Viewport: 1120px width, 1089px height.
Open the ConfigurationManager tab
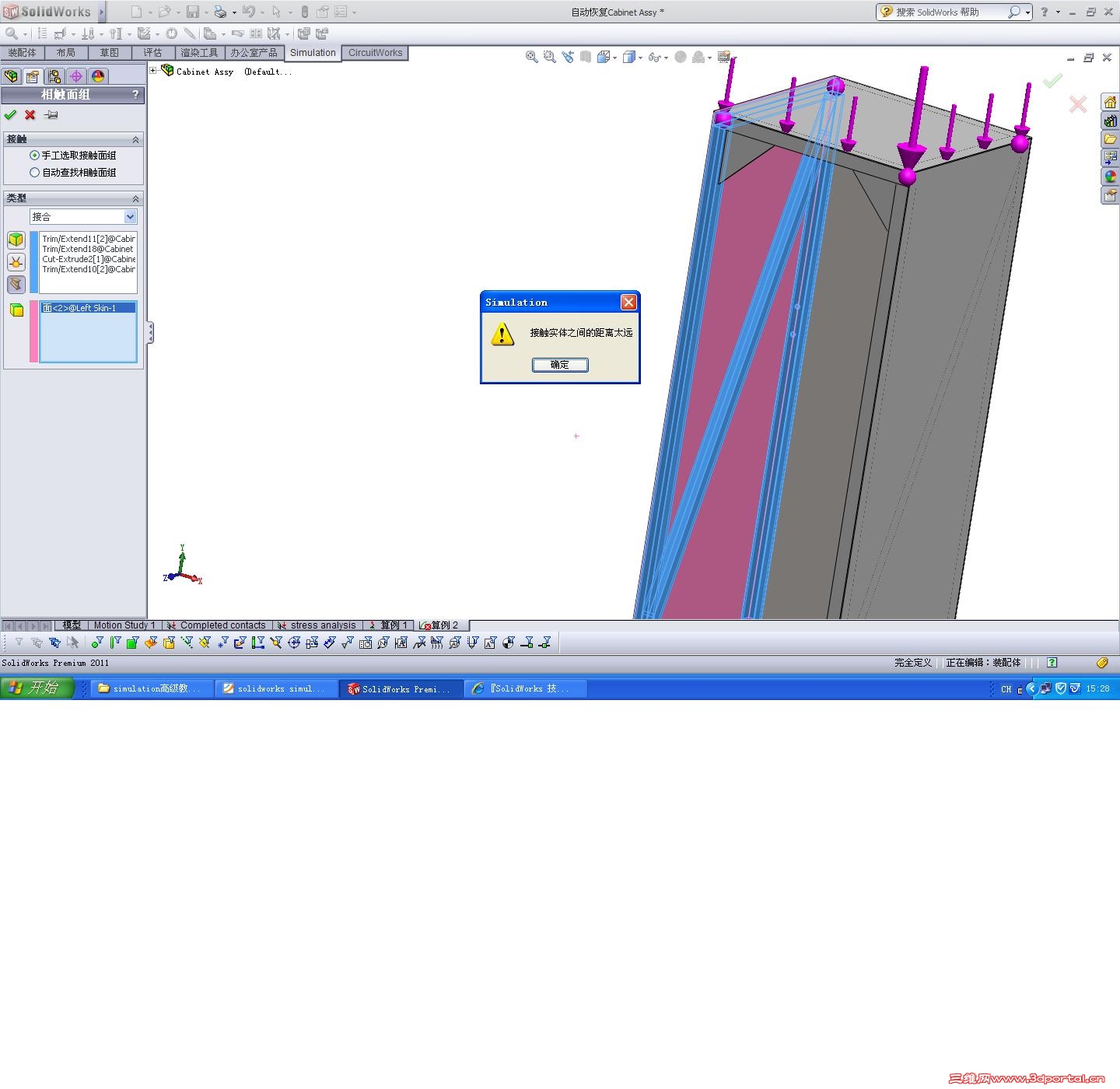pos(54,76)
